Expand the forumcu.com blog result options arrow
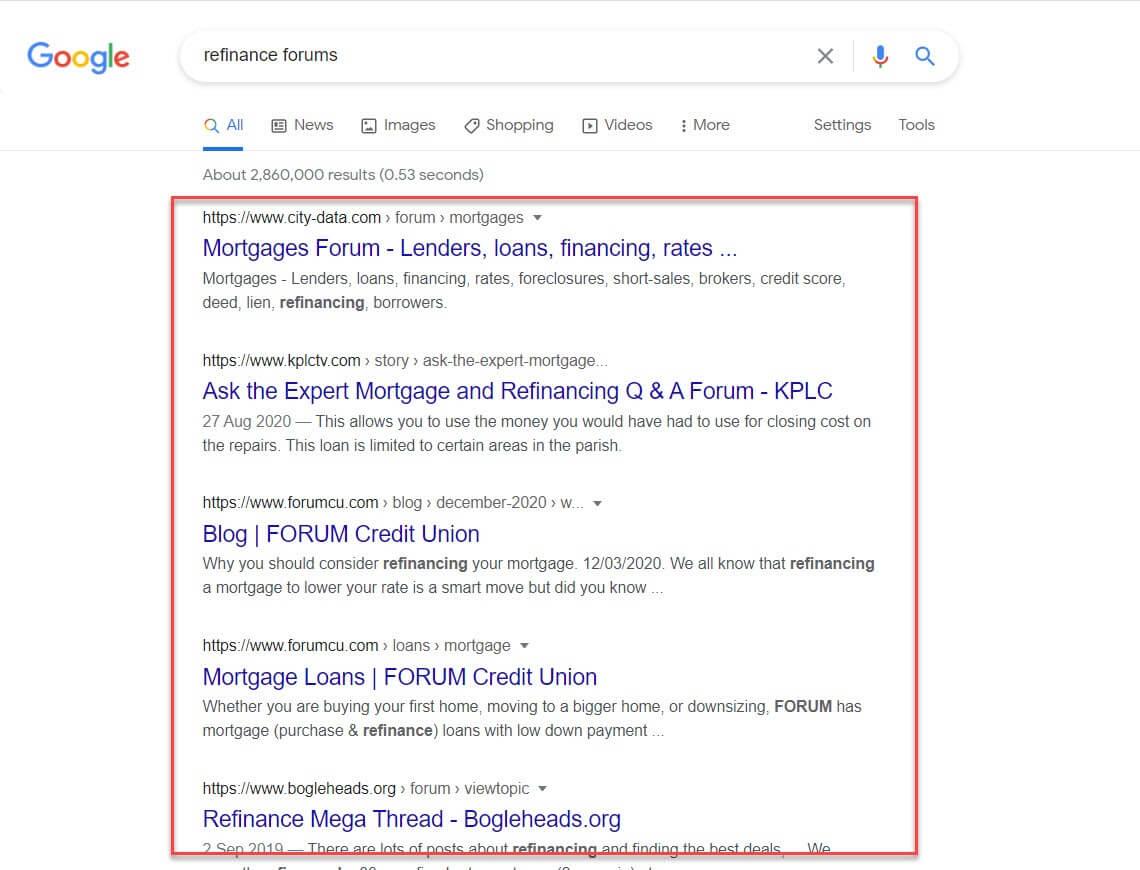The height and width of the screenshot is (870, 1140). 597,503
